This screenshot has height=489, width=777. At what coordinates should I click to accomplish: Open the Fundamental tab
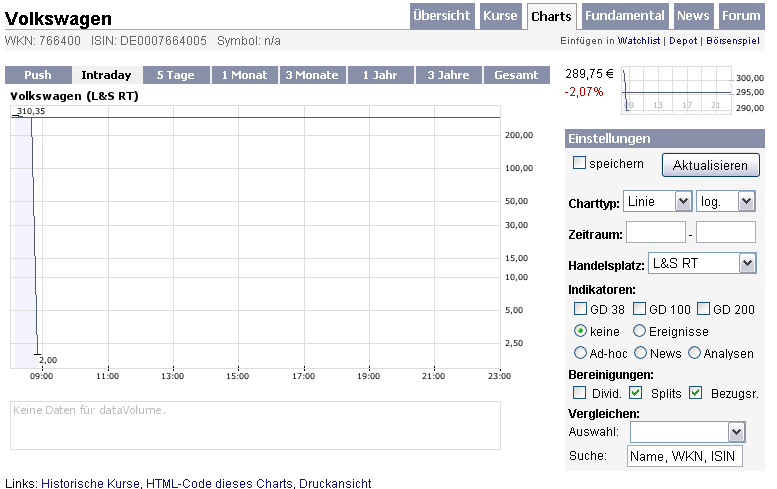pos(625,16)
